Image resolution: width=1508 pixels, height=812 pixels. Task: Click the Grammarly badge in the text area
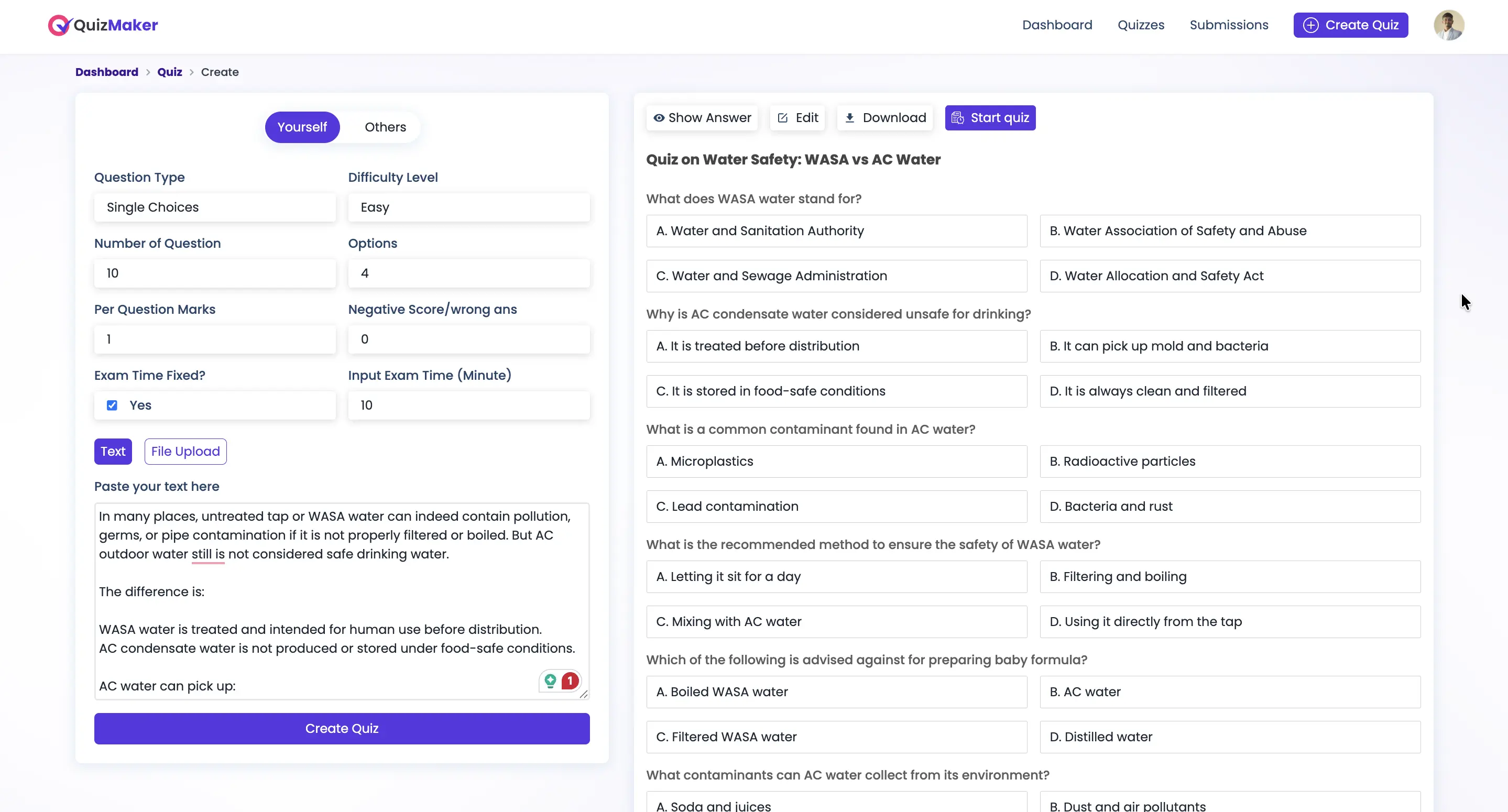pos(550,681)
